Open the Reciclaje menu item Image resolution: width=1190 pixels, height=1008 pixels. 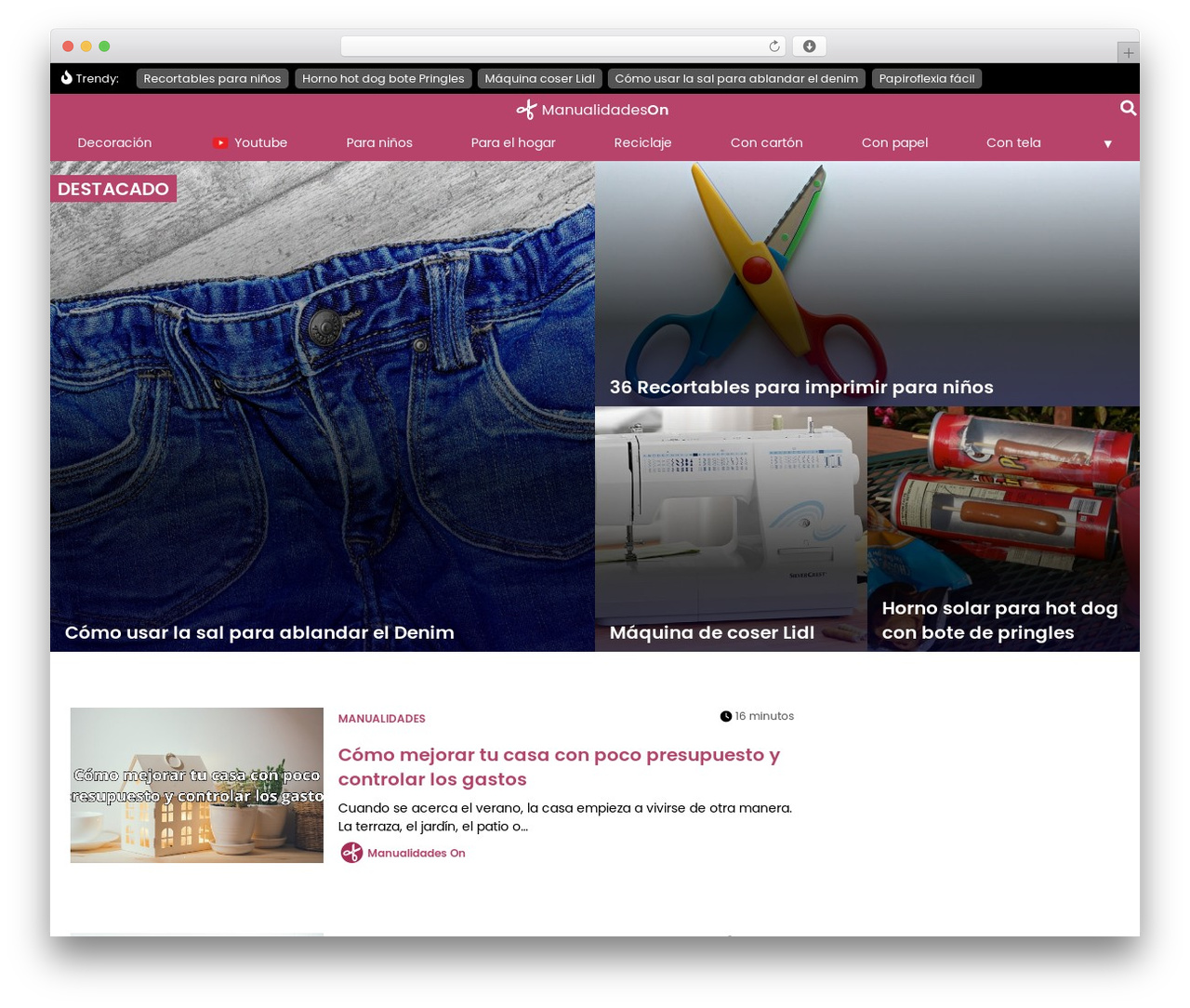tap(642, 142)
